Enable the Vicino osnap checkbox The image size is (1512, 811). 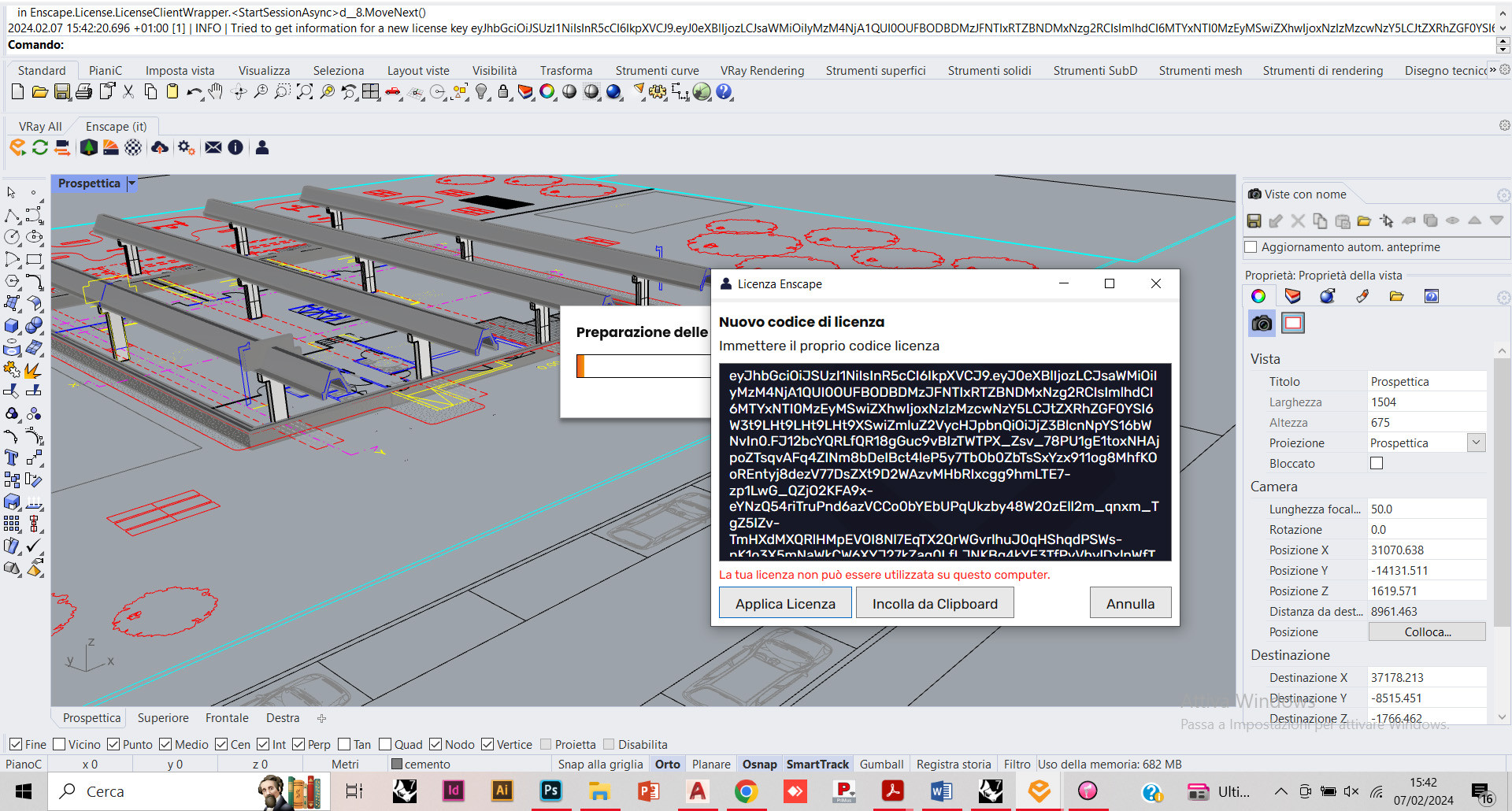(58, 744)
